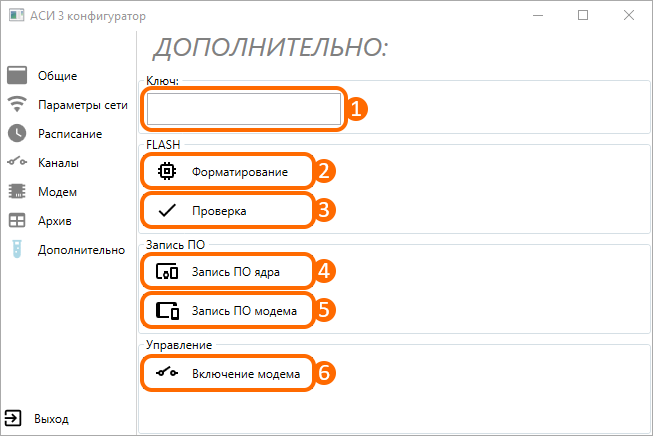The height and width of the screenshot is (436, 653).
Task: Click Запись ПО модема button
Action: pos(227,311)
